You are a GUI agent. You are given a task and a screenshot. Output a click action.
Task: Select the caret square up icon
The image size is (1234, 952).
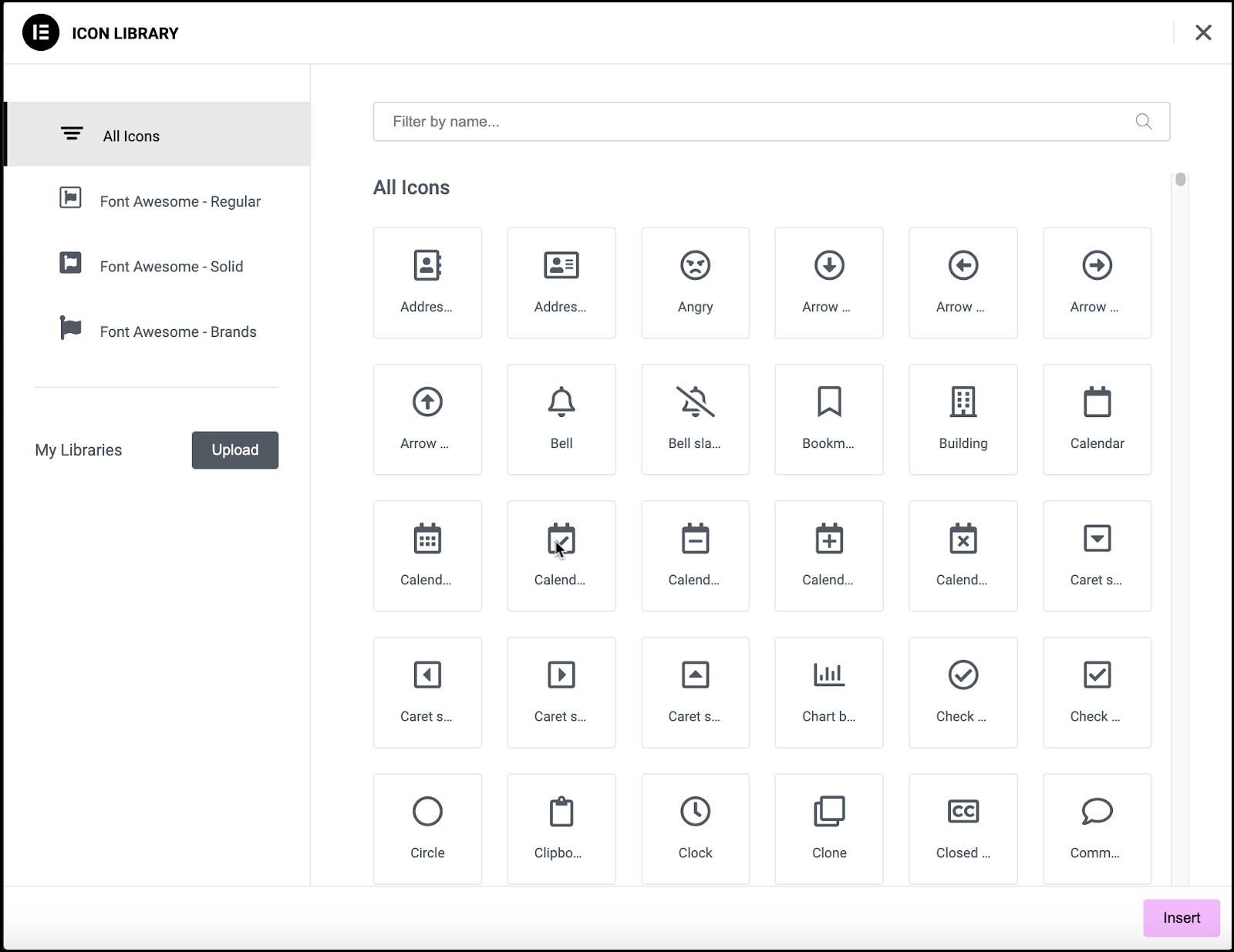pyautogui.click(x=695, y=692)
